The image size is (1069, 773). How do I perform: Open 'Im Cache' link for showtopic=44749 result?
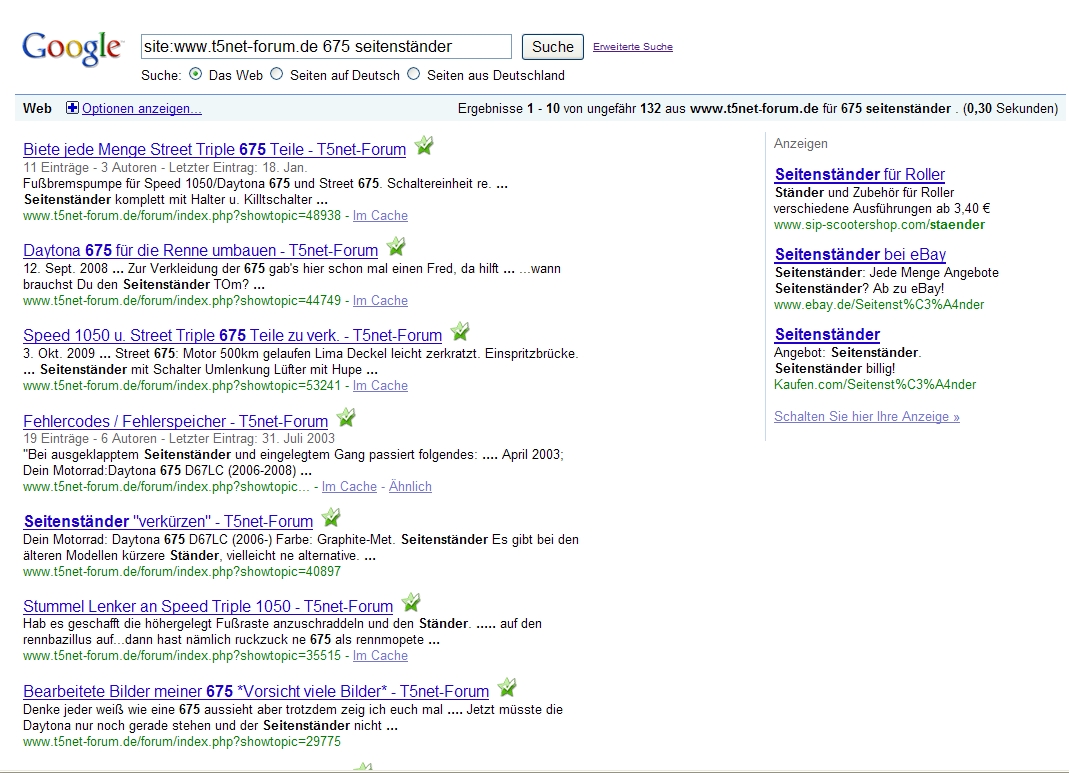[x=380, y=301]
